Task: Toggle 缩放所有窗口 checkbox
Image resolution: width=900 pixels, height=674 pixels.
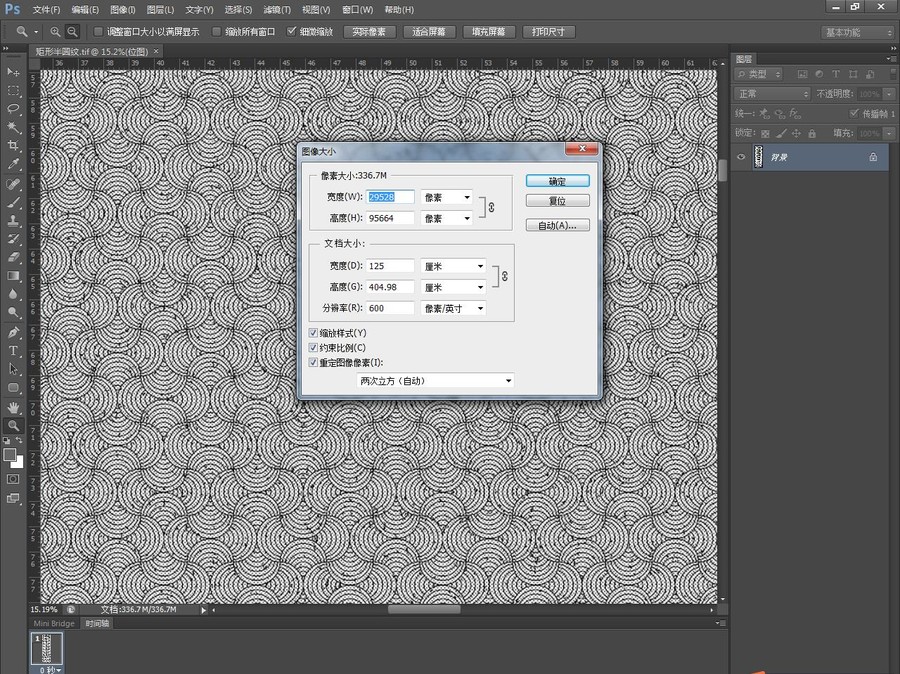Action: (216, 32)
